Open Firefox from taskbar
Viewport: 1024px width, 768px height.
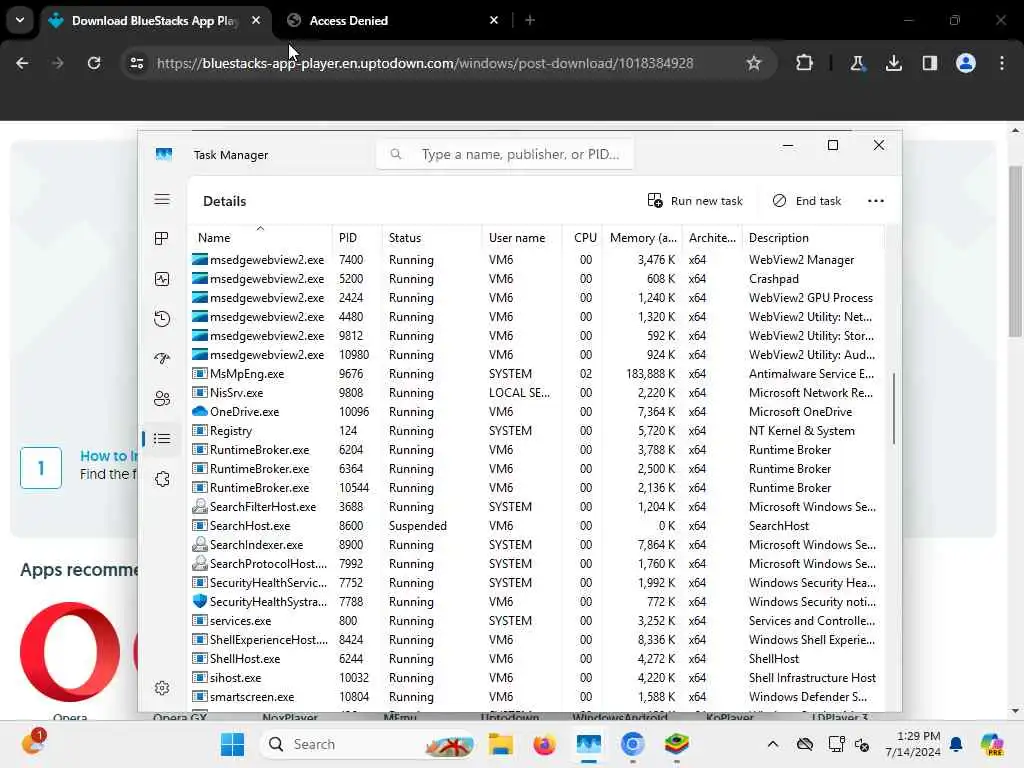pyautogui.click(x=544, y=744)
